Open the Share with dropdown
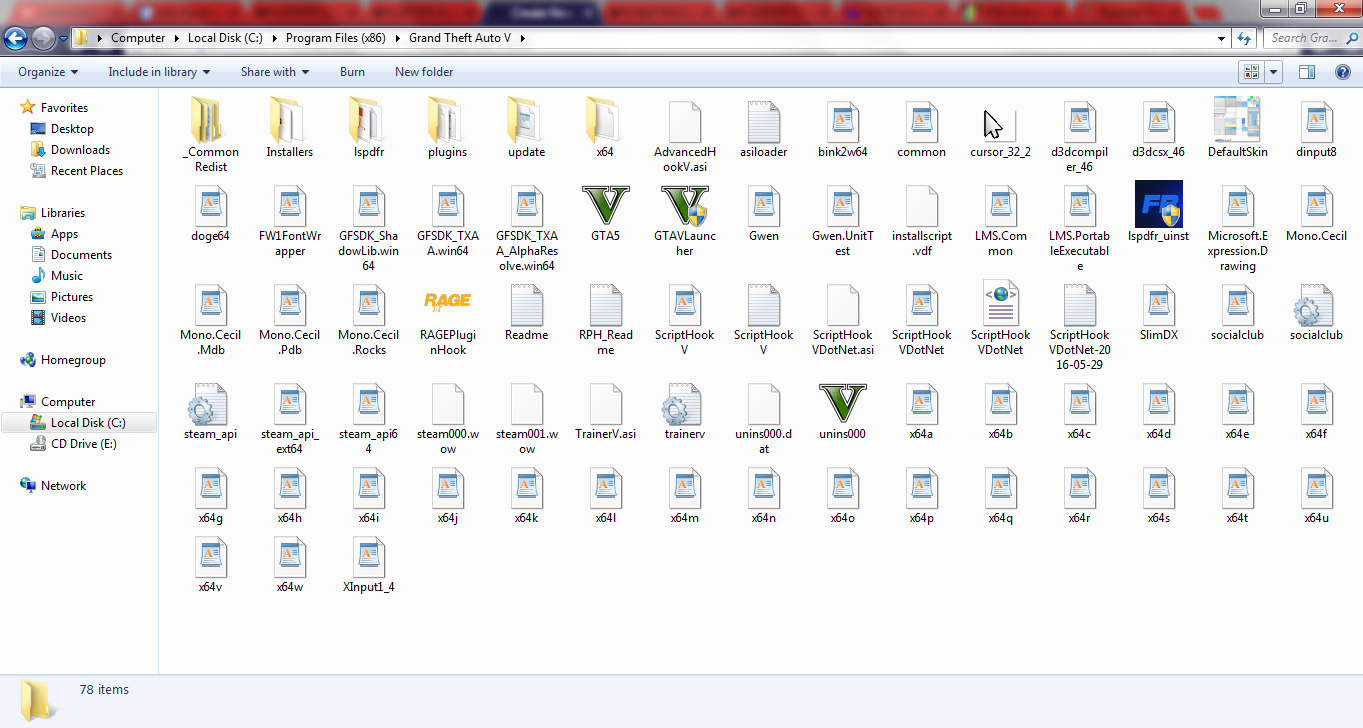This screenshot has width=1363, height=728. [274, 72]
